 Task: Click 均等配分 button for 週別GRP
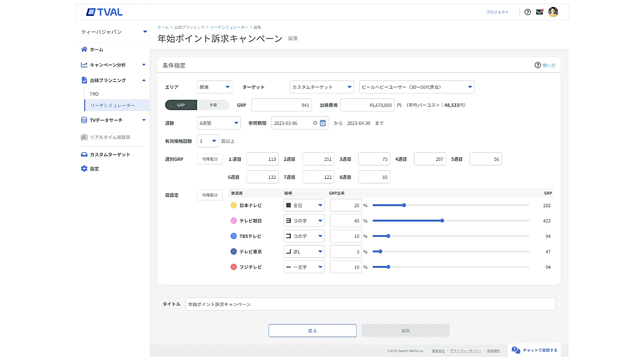coord(210,159)
